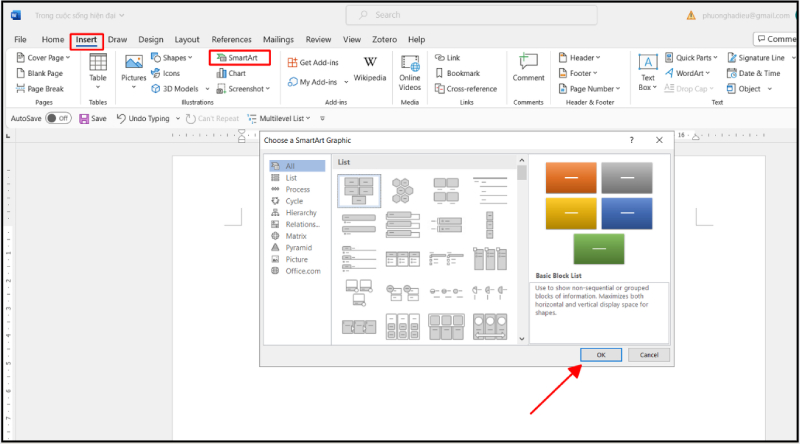The width and height of the screenshot is (800, 444).
Task: Expand the Table dropdown
Action: (x=98, y=85)
